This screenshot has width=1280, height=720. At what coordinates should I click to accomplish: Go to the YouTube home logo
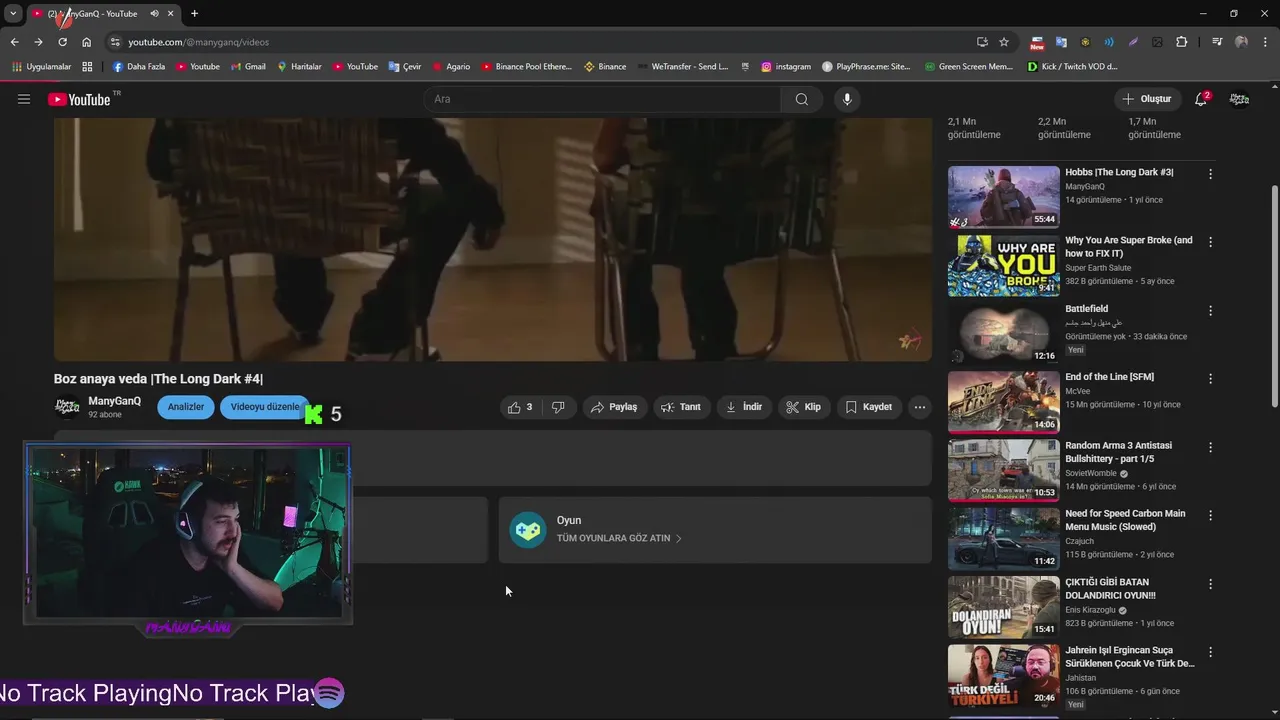(x=79, y=99)
